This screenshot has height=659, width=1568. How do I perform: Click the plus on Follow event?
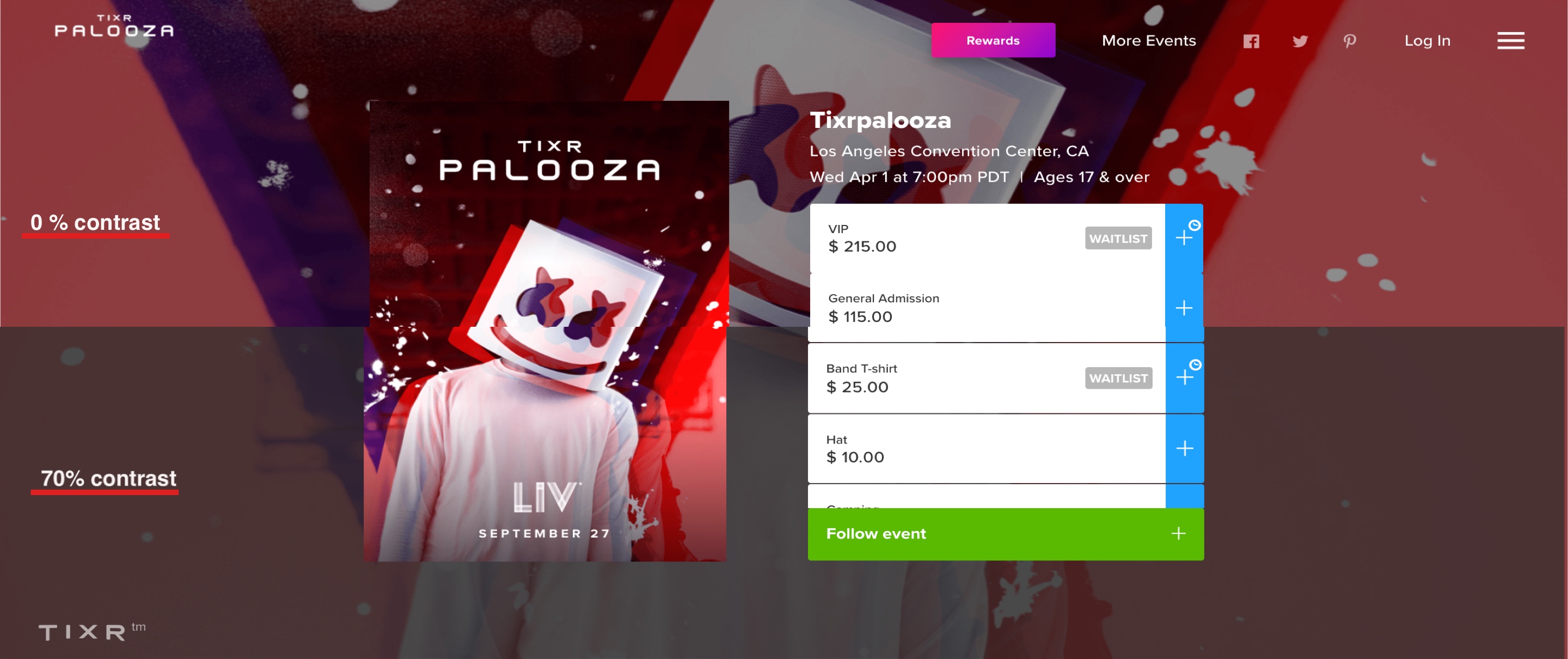click(x=1178, y=534)
